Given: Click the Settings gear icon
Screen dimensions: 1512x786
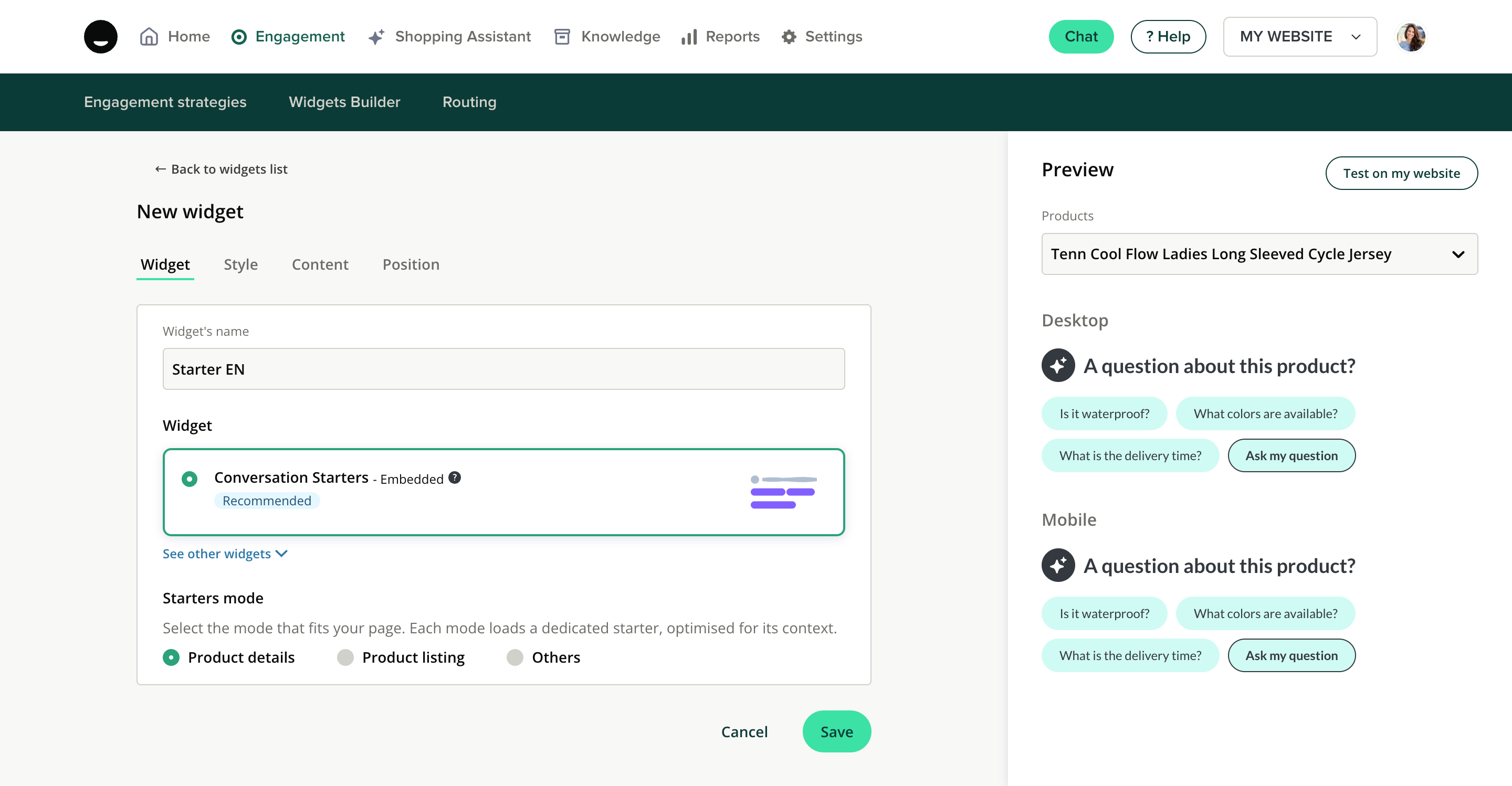Looking at the screenshot, I should 789,37.
